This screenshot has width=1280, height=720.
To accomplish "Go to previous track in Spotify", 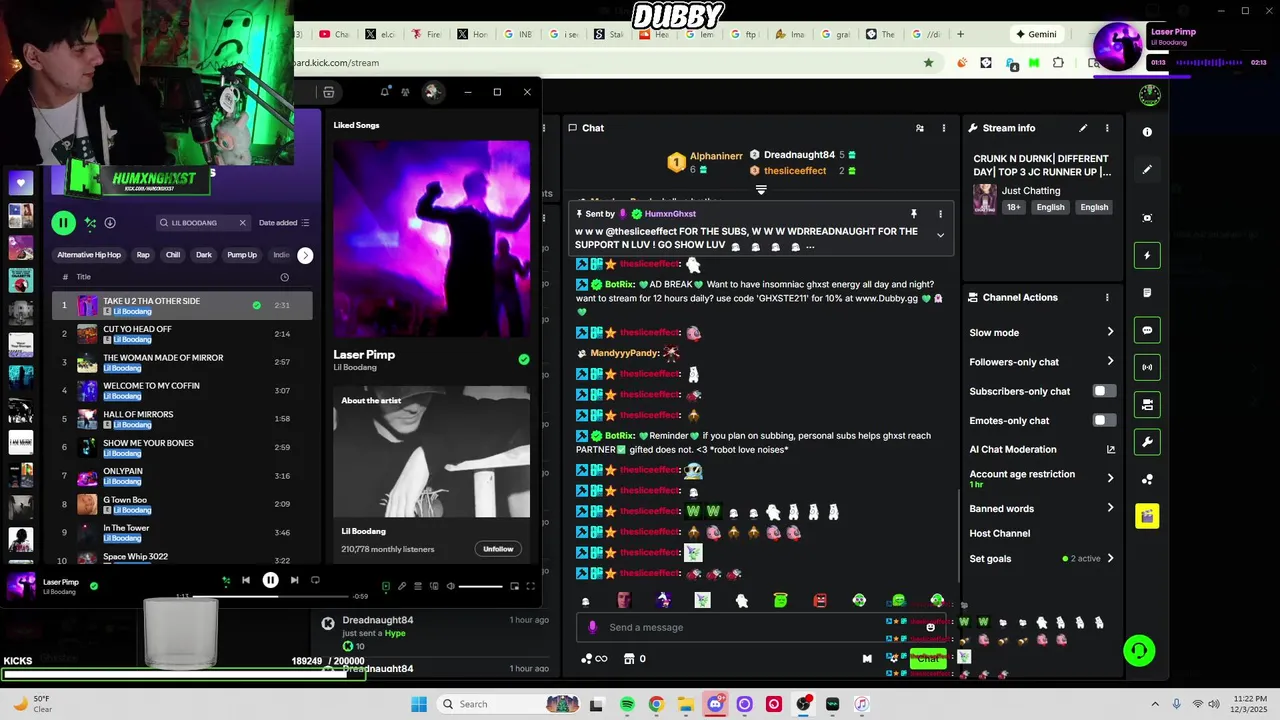I will pos(246,580).
